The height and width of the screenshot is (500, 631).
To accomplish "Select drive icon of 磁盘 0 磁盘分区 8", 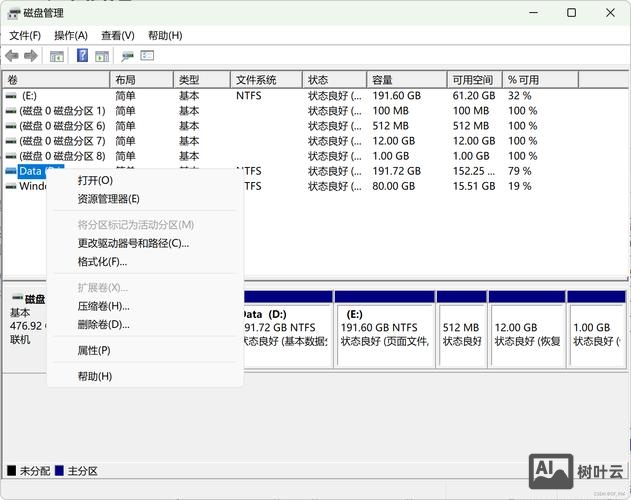I will coord(11,156).
